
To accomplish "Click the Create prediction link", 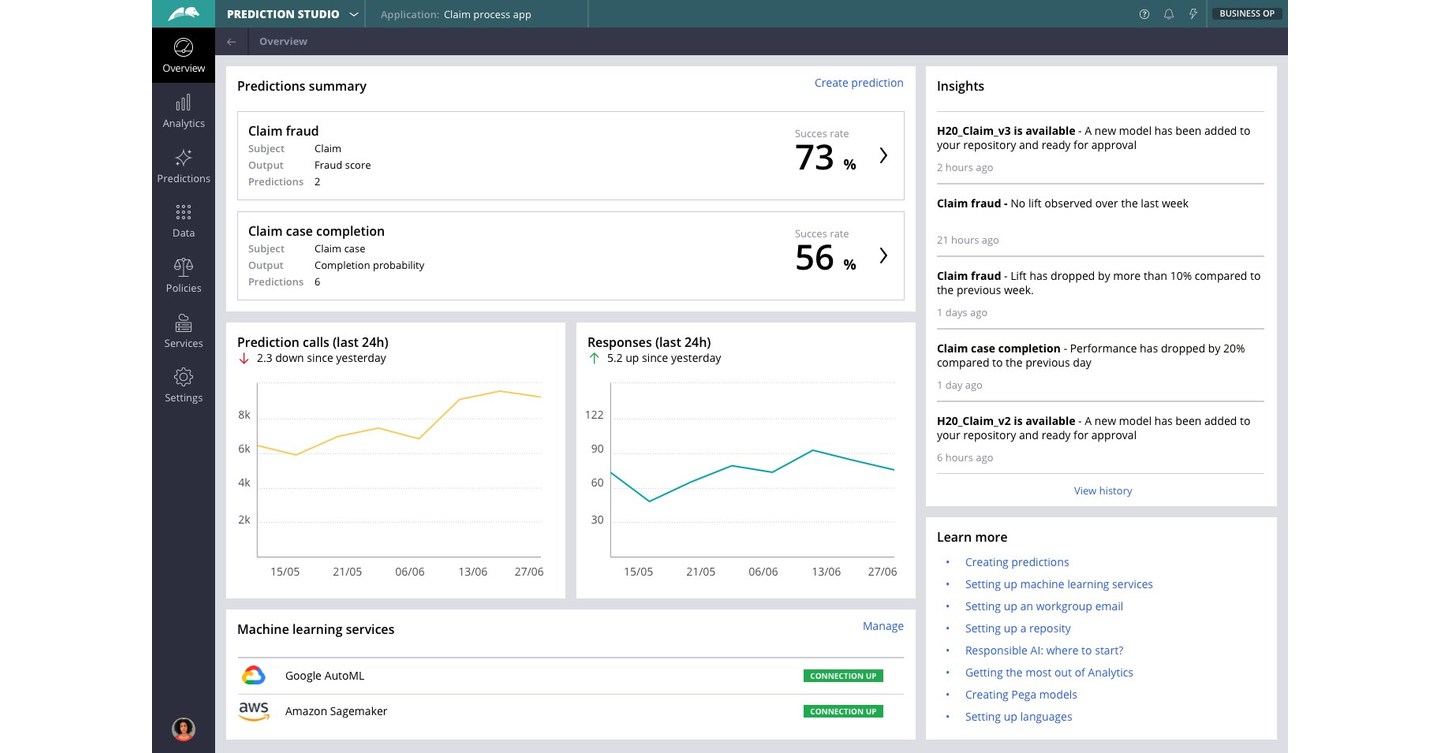I will click(858, 82).
